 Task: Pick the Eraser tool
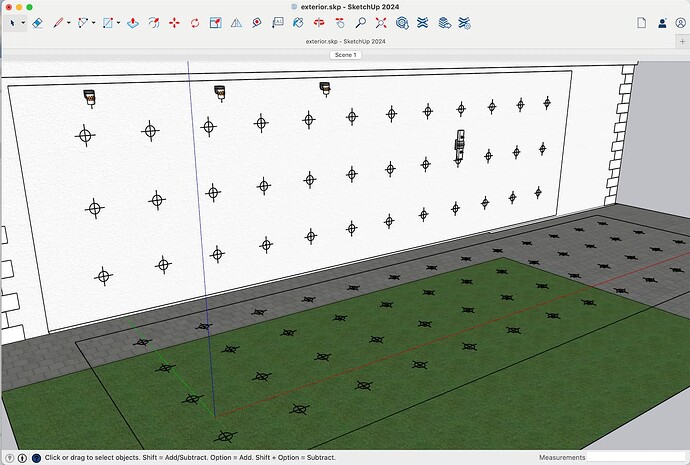click(x=38, y=23)
